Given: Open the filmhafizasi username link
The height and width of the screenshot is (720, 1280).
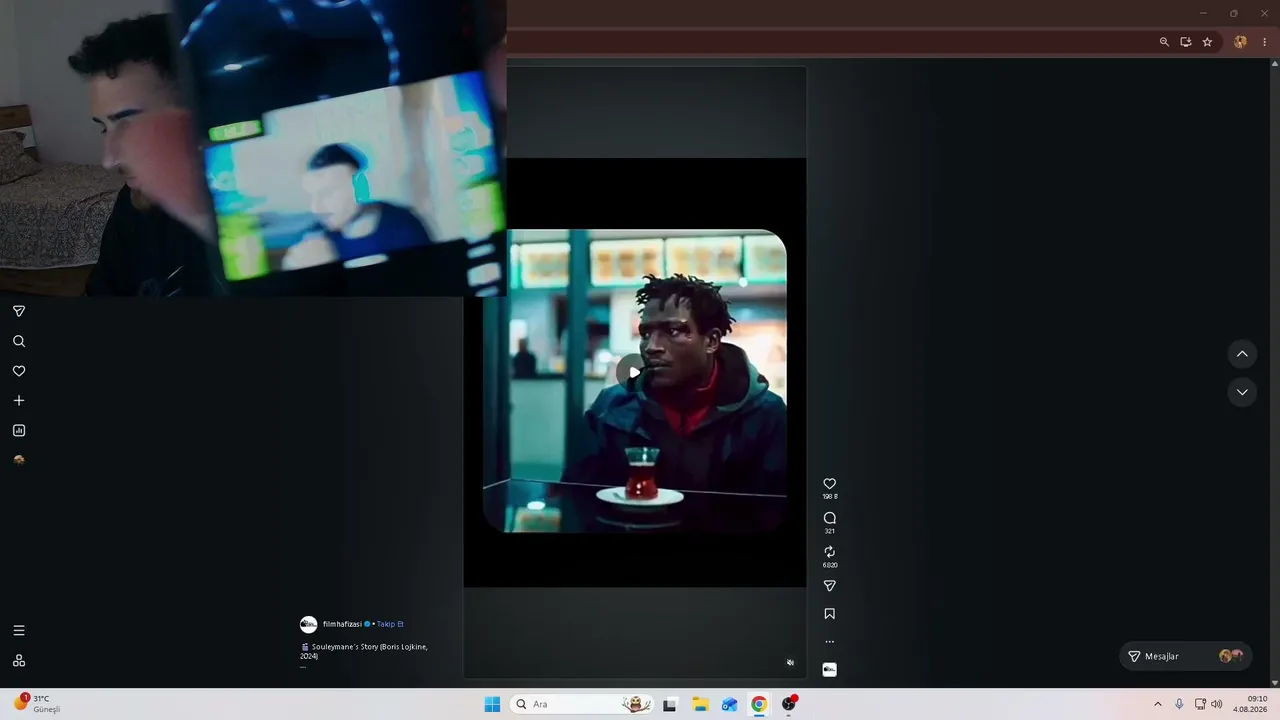Looking at the screenshot, I should coord(342,624).
